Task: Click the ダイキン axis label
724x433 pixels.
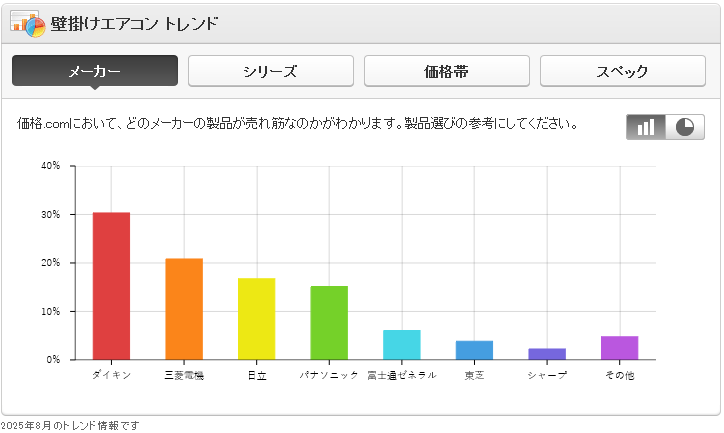Action: [111, 375]
